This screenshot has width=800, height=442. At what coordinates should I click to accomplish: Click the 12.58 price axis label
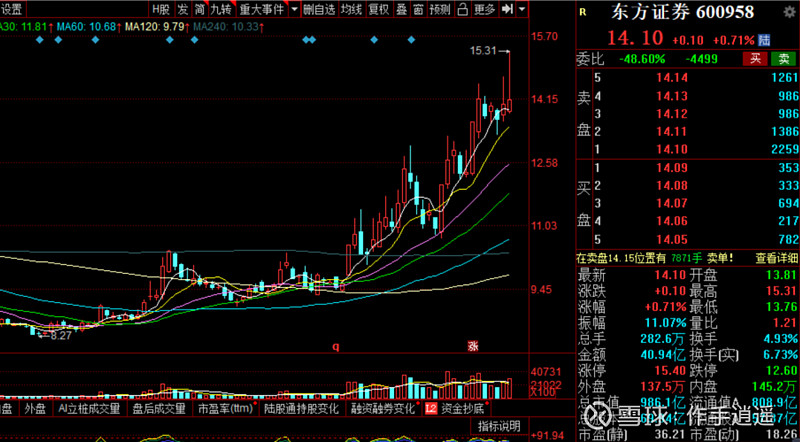point(544,163)
